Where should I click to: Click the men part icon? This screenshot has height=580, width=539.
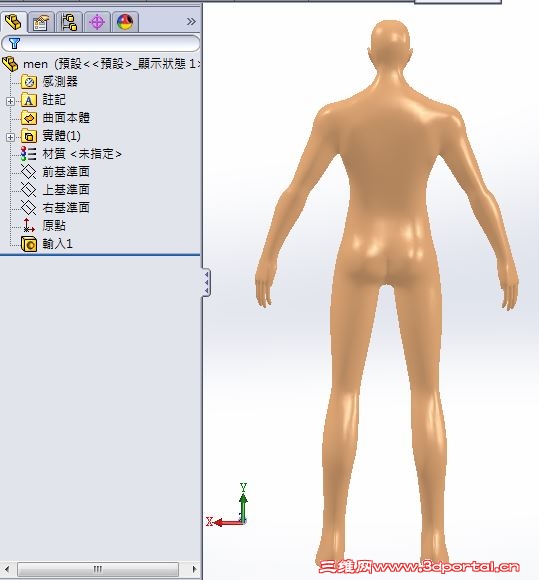[x=10, y=64]
